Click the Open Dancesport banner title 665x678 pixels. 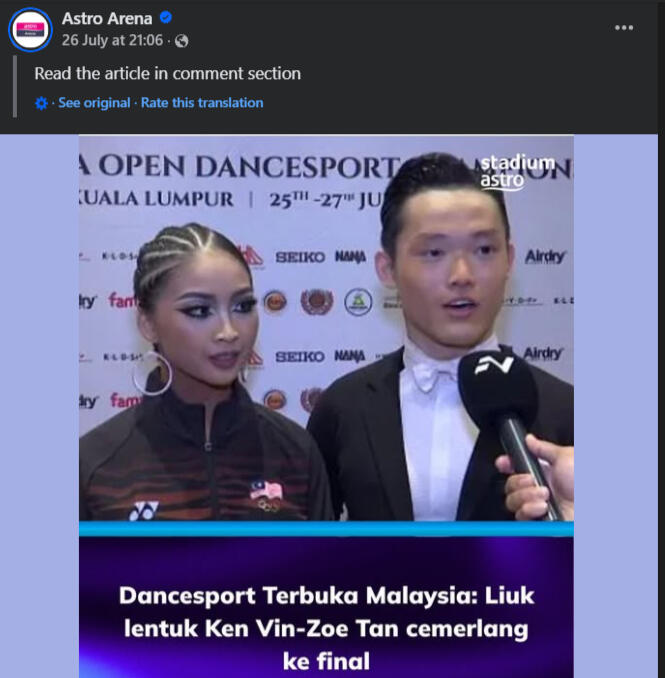click(242, 166)
